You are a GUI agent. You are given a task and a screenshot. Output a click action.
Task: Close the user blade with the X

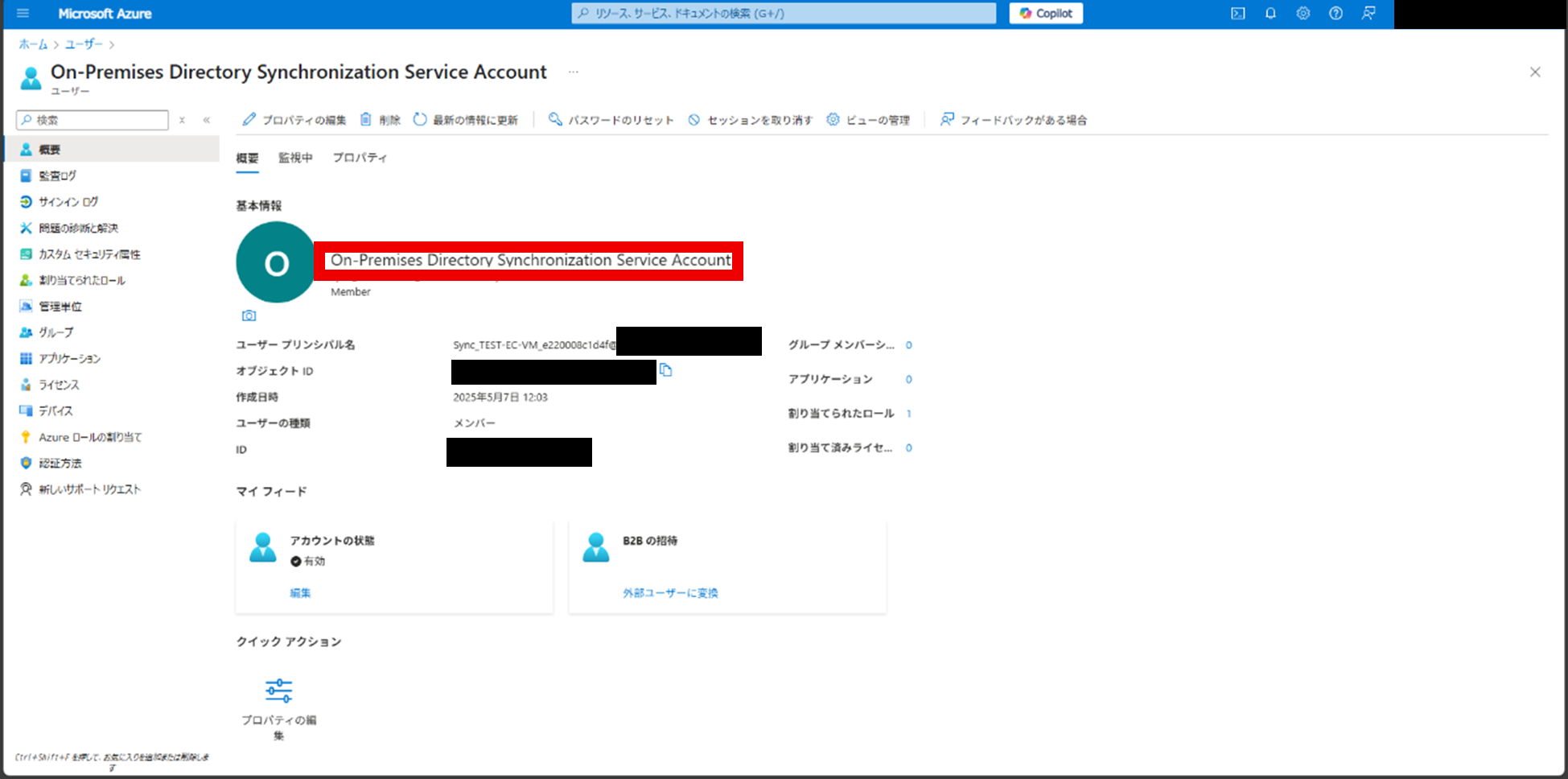pyautogui.click(x=1535, y=72)
